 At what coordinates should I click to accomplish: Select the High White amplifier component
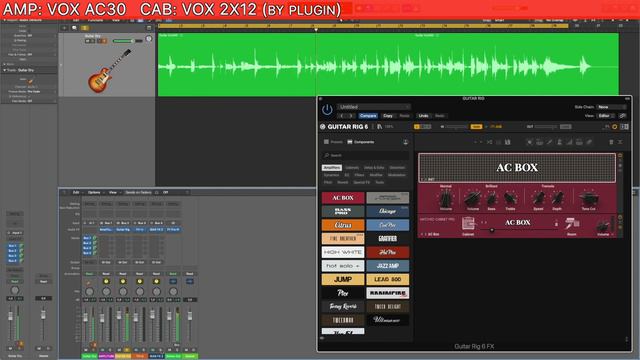[343, 252]
